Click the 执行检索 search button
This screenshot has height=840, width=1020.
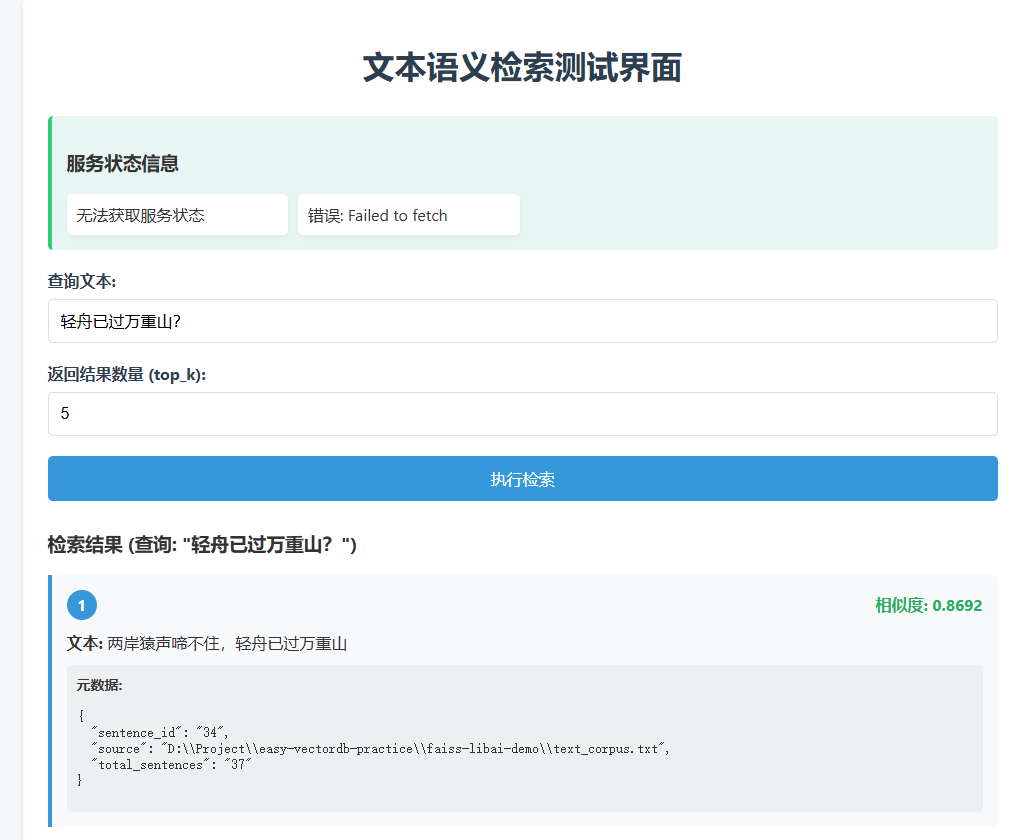[x=522, y=479]
